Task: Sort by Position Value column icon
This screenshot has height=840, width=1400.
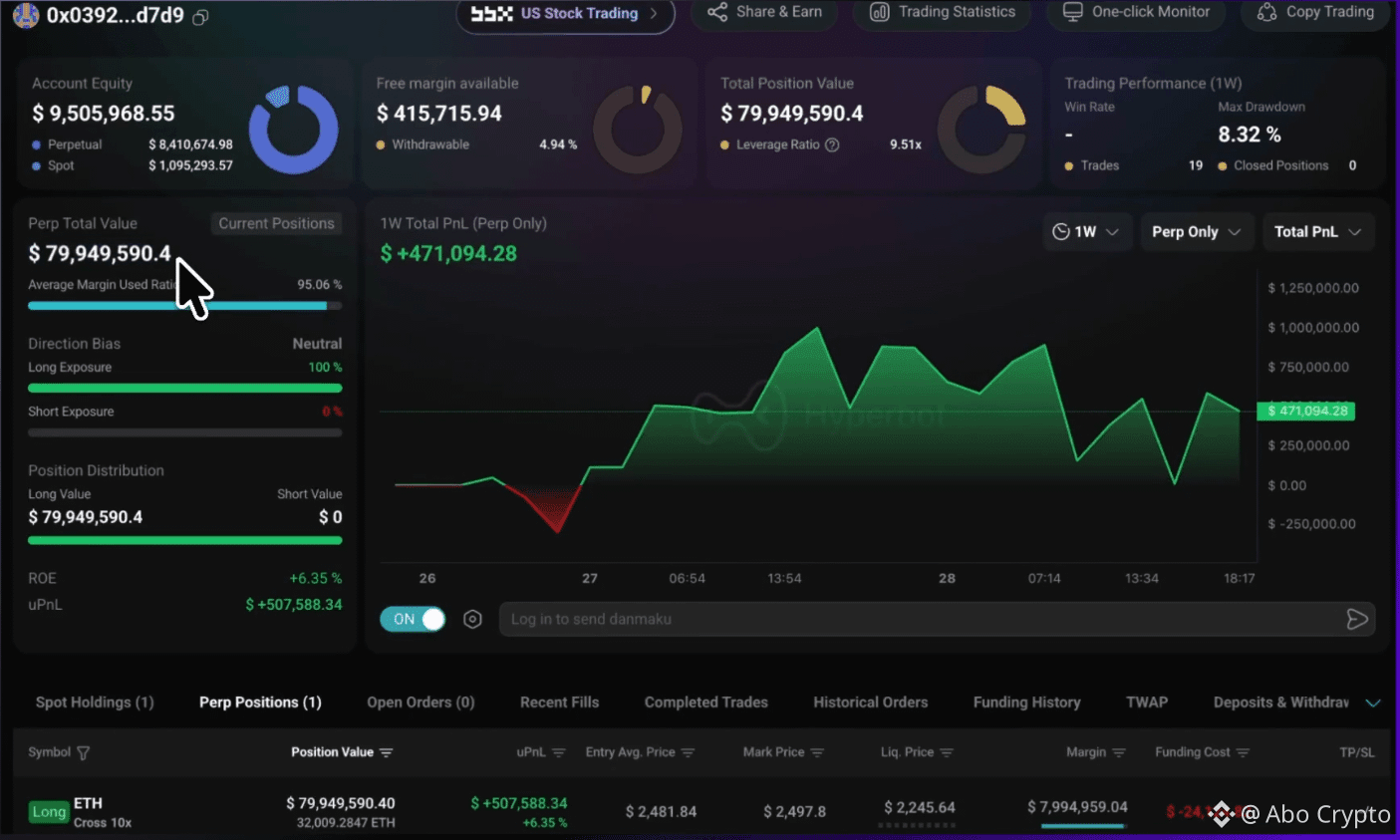Action: coord(387,753)
